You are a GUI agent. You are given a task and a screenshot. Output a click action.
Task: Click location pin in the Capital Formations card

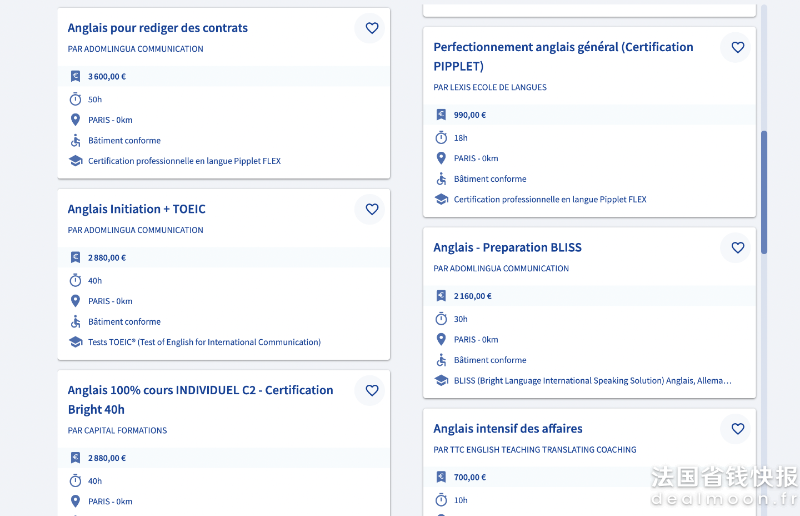click(76, 501)
